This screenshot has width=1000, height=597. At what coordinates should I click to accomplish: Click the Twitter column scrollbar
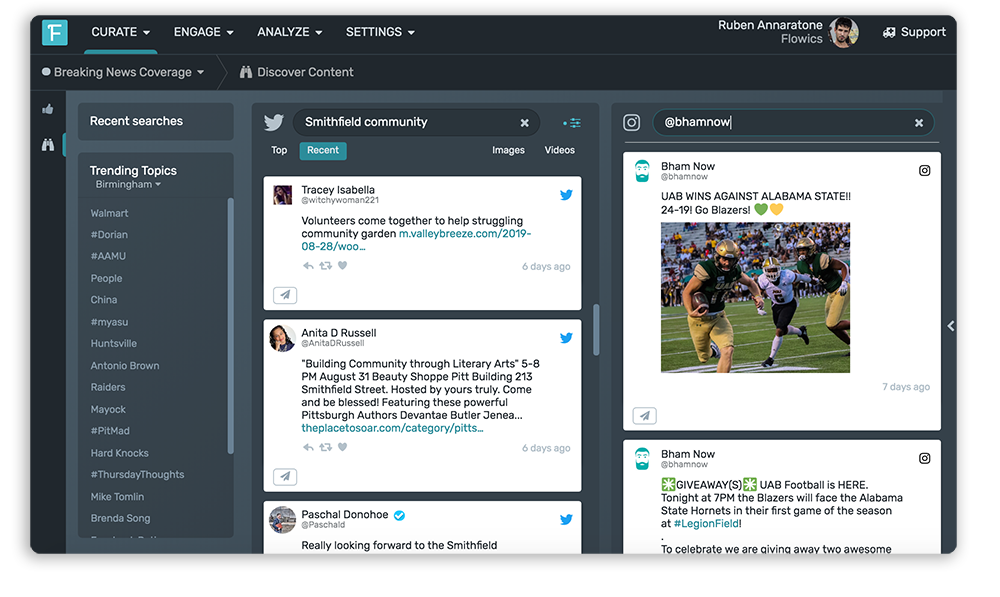pyautogui.click(x=596, y=329)
